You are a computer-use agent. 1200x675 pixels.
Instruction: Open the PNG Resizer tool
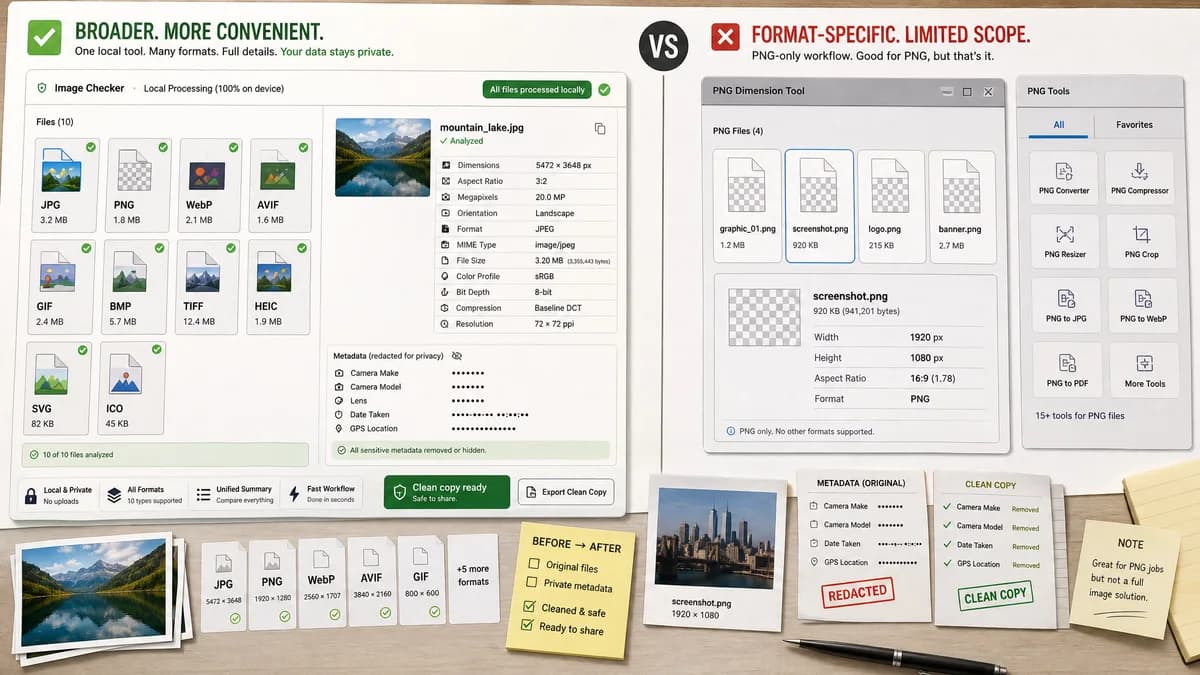coord(1064,241)
